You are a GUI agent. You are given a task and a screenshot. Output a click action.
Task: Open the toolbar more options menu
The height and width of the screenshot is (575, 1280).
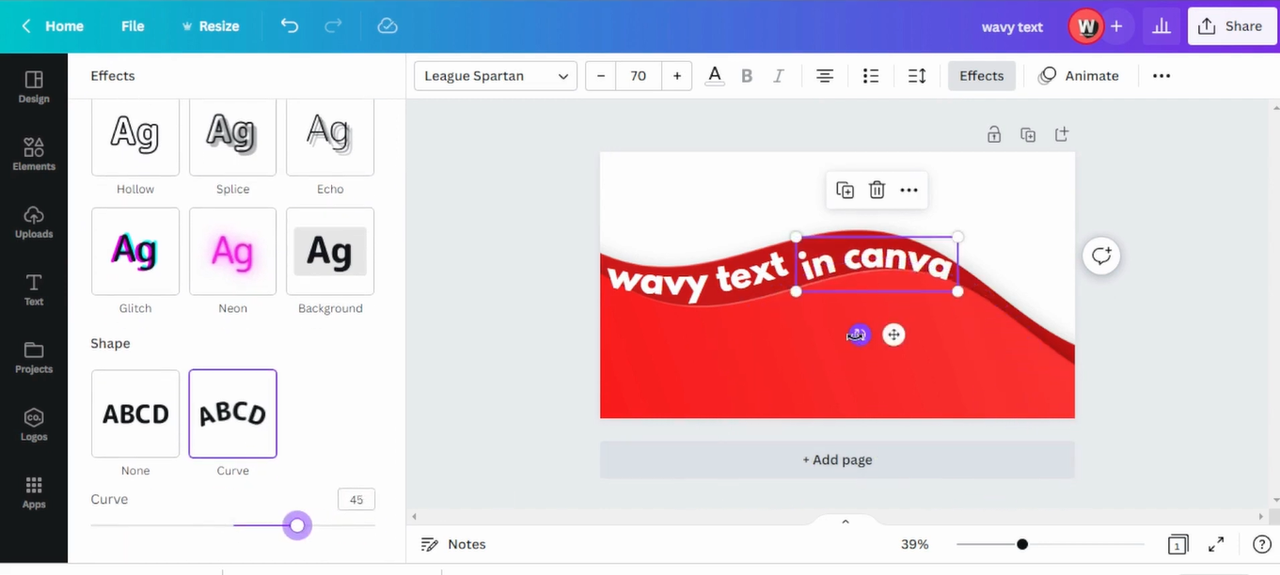pos(1161,76)
